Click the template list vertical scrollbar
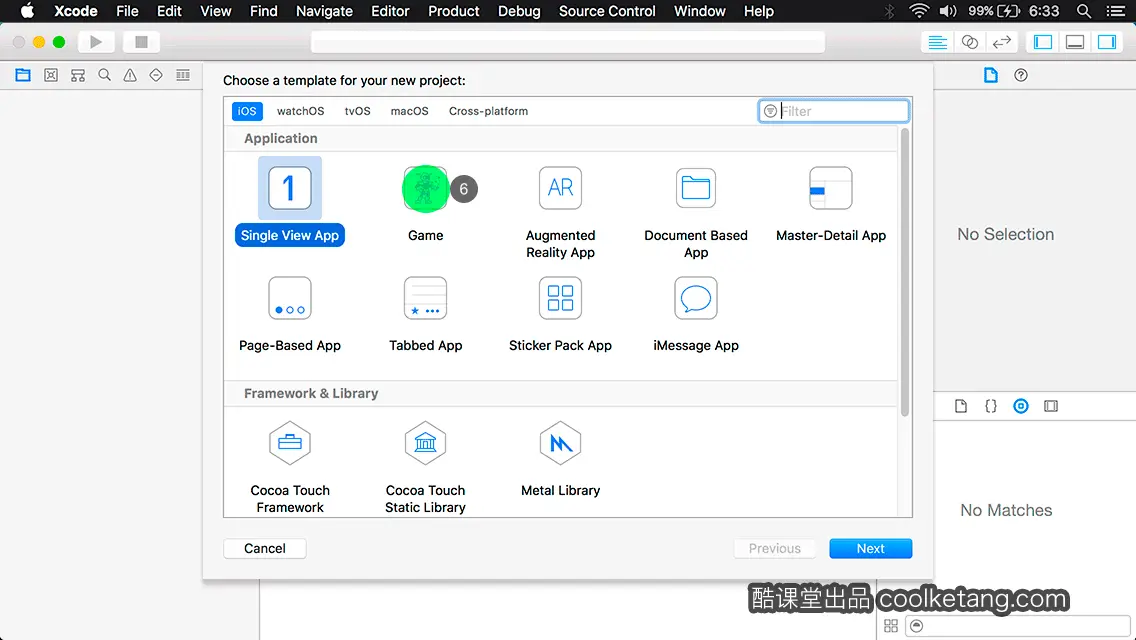Image resolution: width=1136 pixels, height=640 pixels. coord(904,273)
